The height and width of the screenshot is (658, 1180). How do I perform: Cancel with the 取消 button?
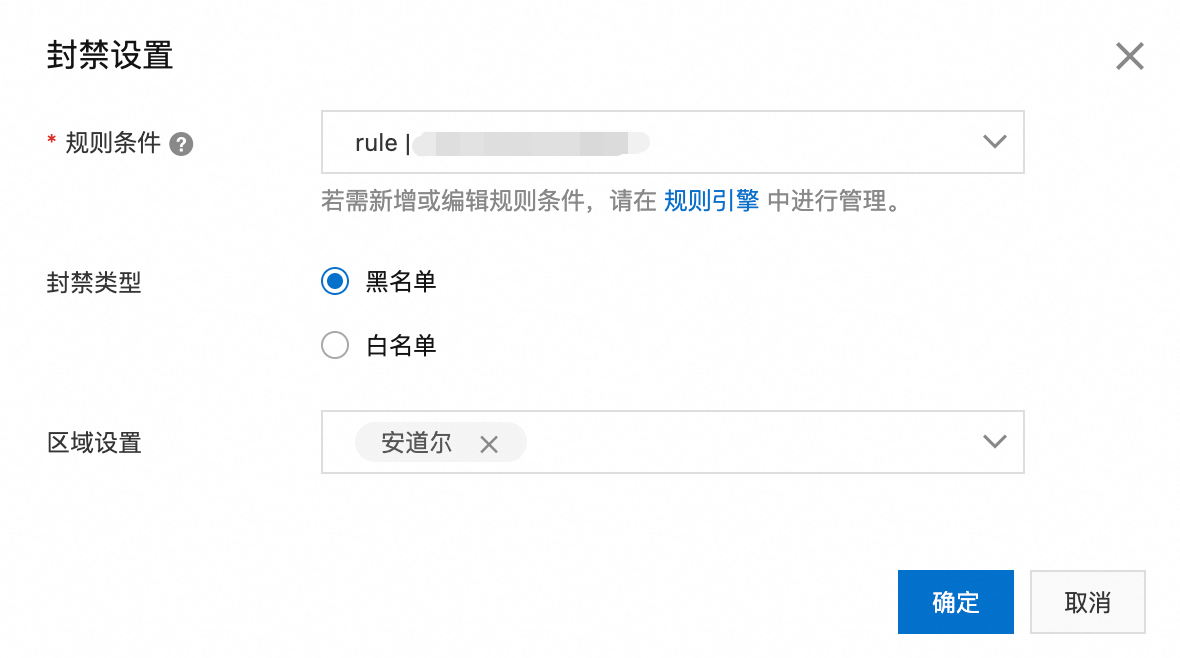point(1087,602)
